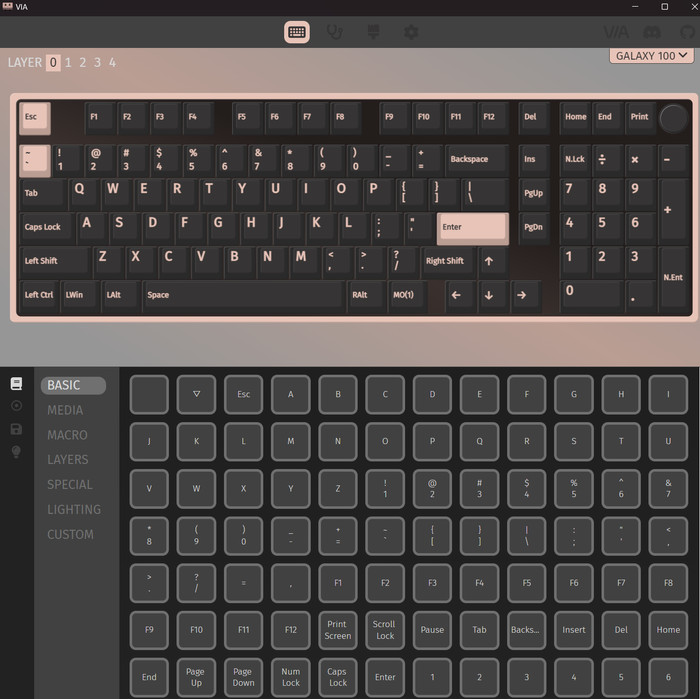The height and width of the screenshot is (699, 700).
Task: Open the LIGHTING keycode category
Action: click(x=74, y=509)
